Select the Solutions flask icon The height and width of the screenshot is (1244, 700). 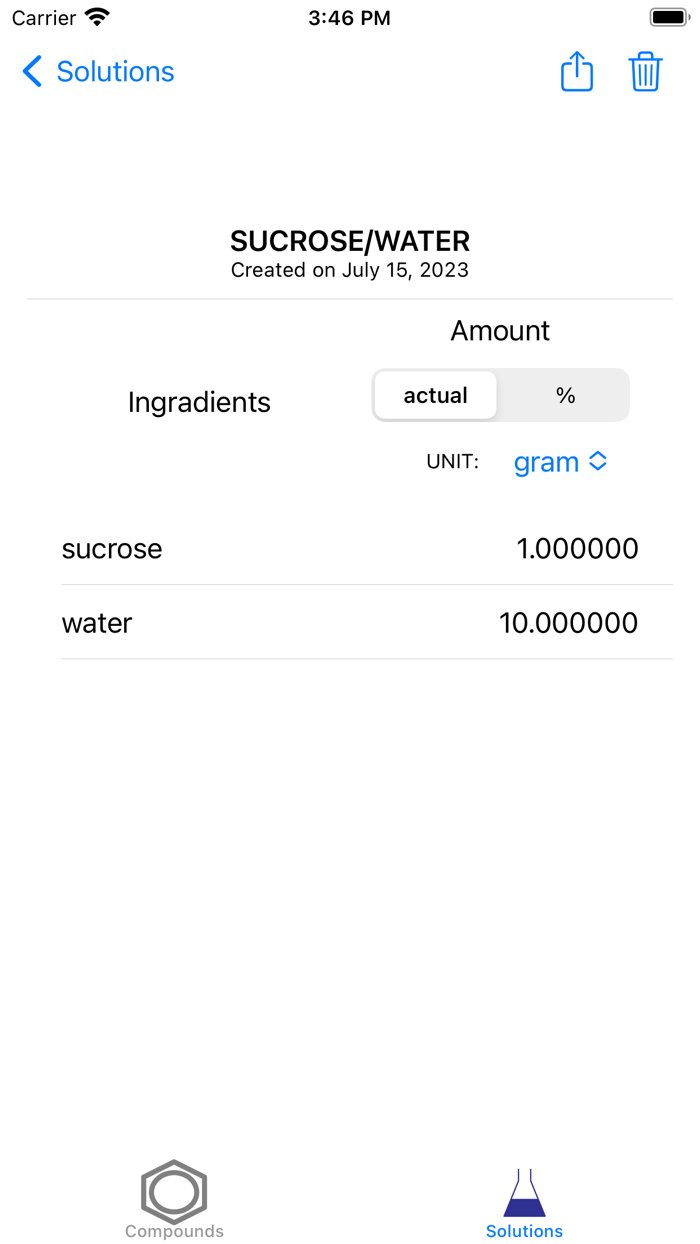pos(524,1186)
